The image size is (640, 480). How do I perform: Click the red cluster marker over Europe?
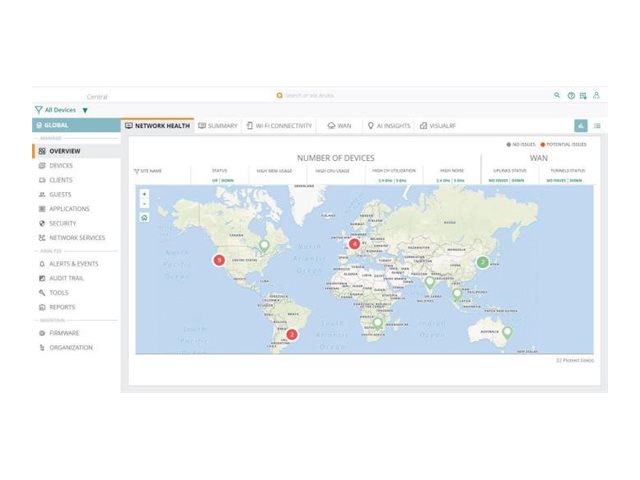[x=354, y=243]
